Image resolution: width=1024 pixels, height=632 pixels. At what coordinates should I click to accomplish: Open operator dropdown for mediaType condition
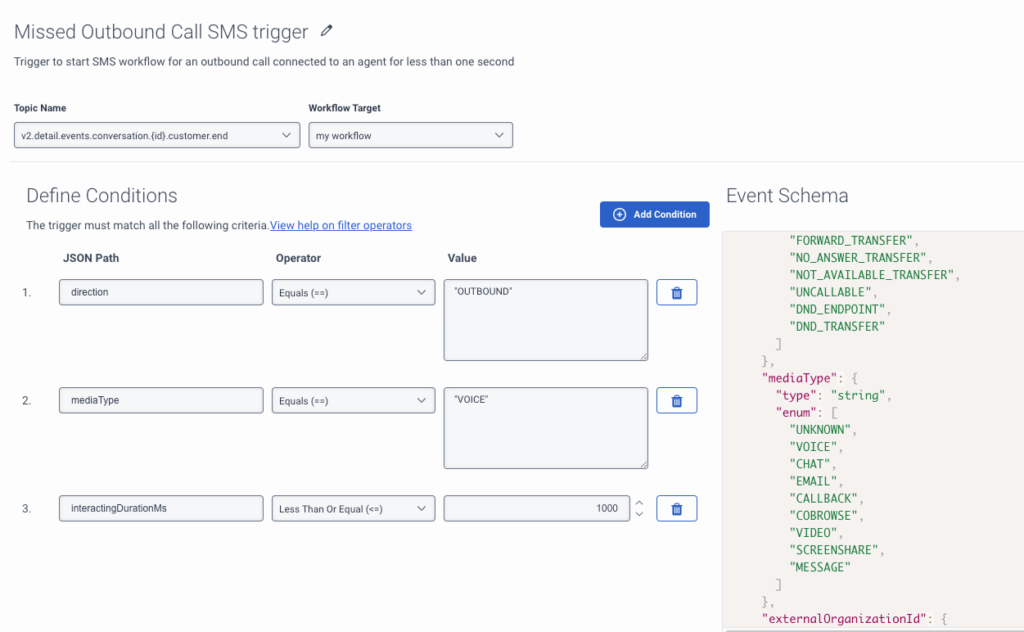353,401
